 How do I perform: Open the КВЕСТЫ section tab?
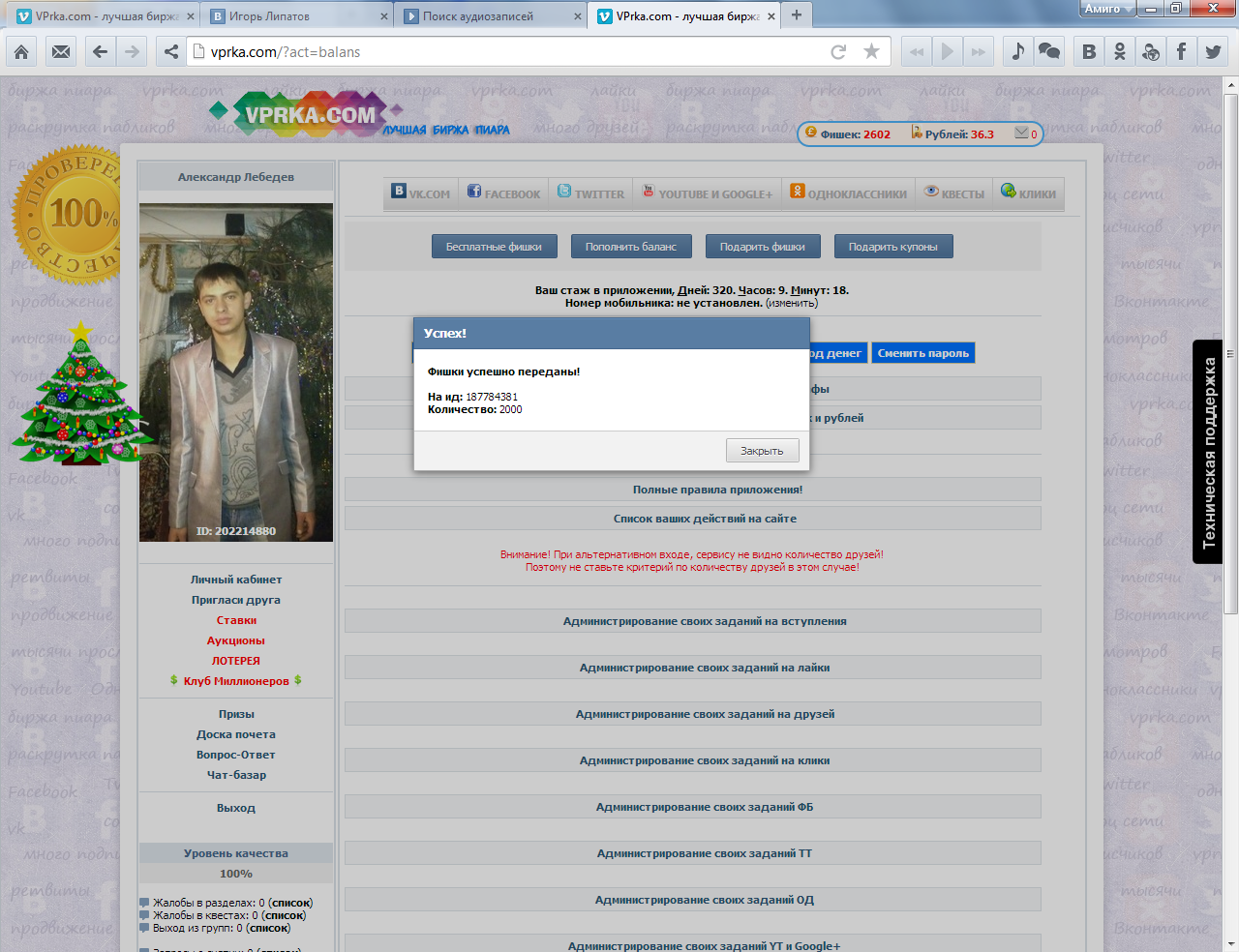coord(954,193)
